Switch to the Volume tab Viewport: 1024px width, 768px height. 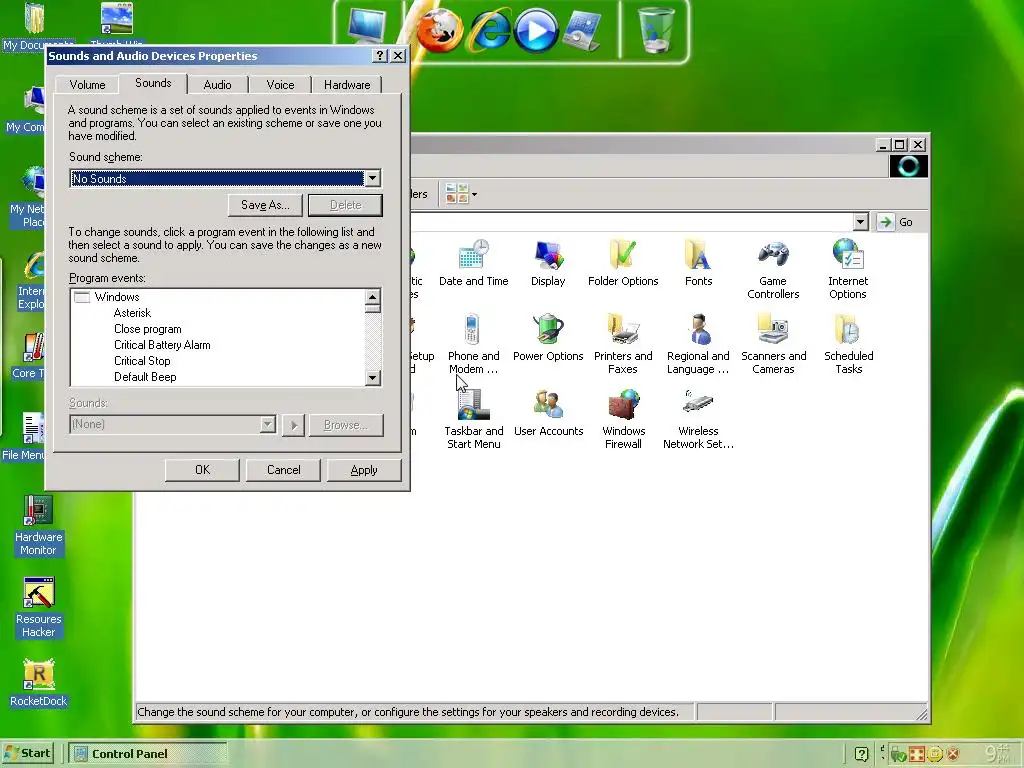coord(87,85)
